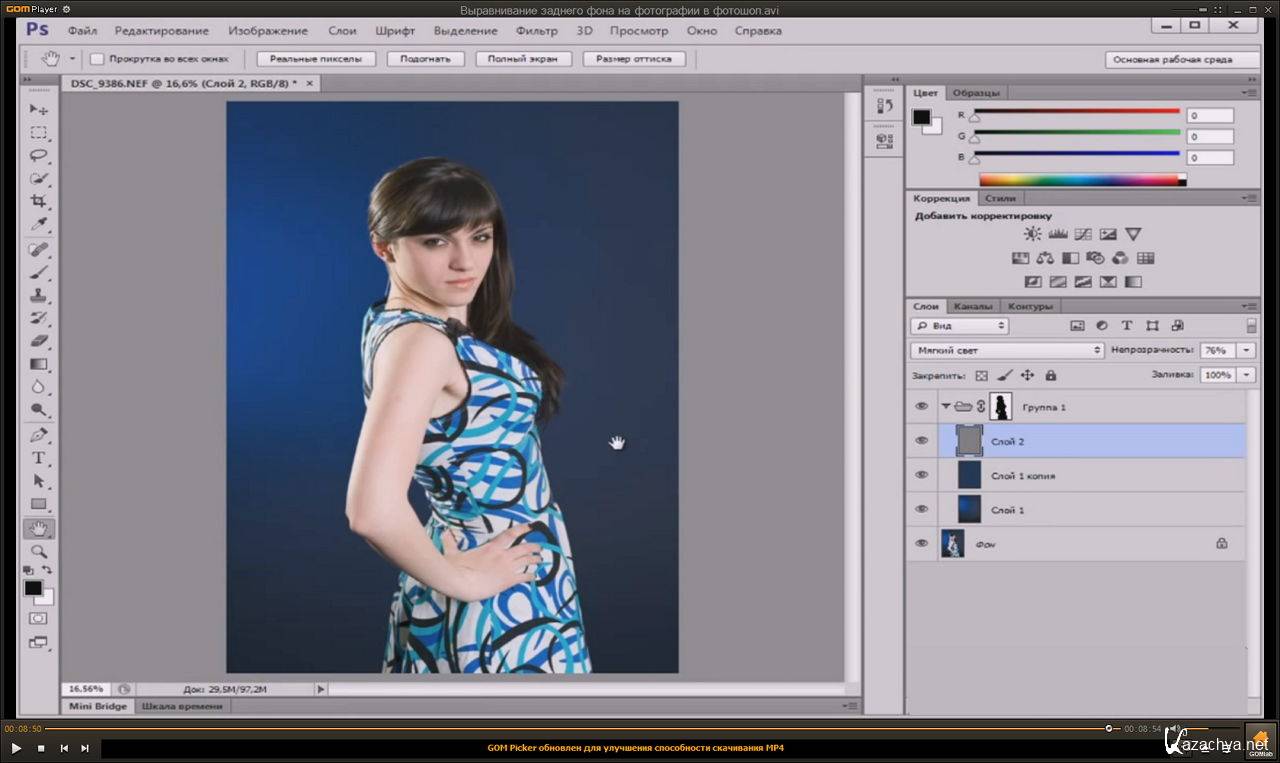Select the Crop tool
Viewport: 1280px width, 763px height.
click(x=38, y=201)
